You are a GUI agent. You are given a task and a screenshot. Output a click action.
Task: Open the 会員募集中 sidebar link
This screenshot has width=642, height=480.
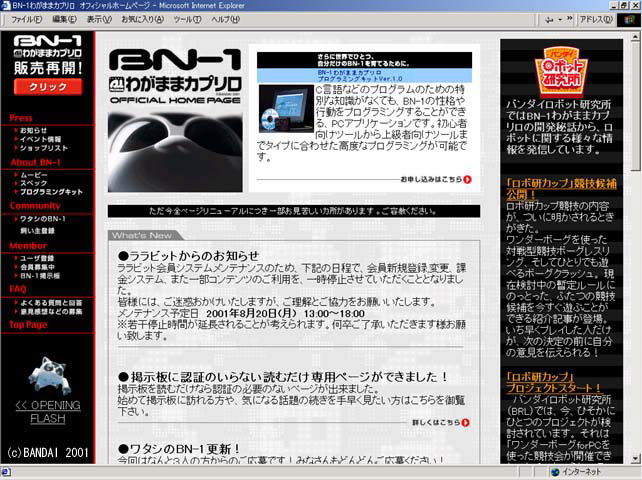pyautogui.click(x=37, y=267)
